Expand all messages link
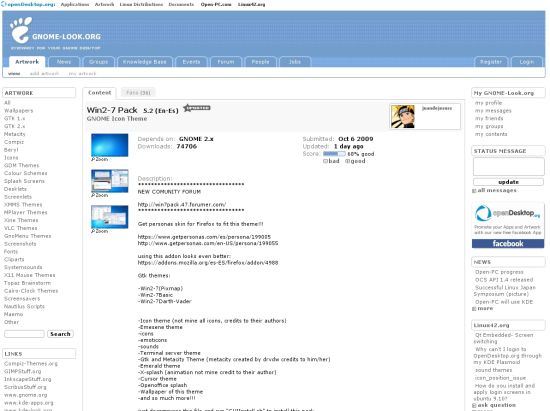Image resolution: width=550 pixels, height=411 pixels. [495, 190]
